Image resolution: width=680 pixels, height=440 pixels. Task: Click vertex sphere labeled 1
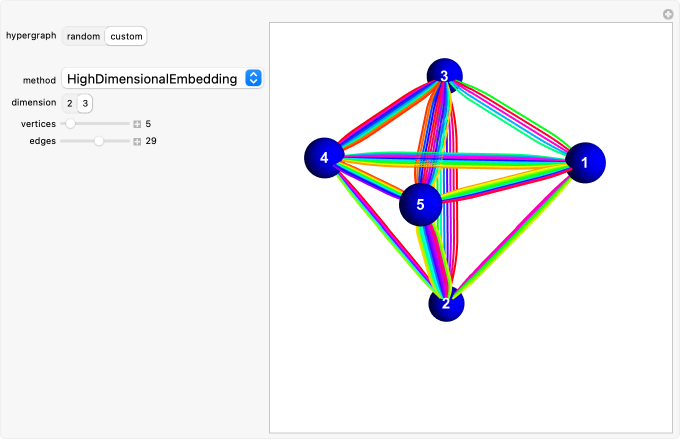click(x=586, y=162)
